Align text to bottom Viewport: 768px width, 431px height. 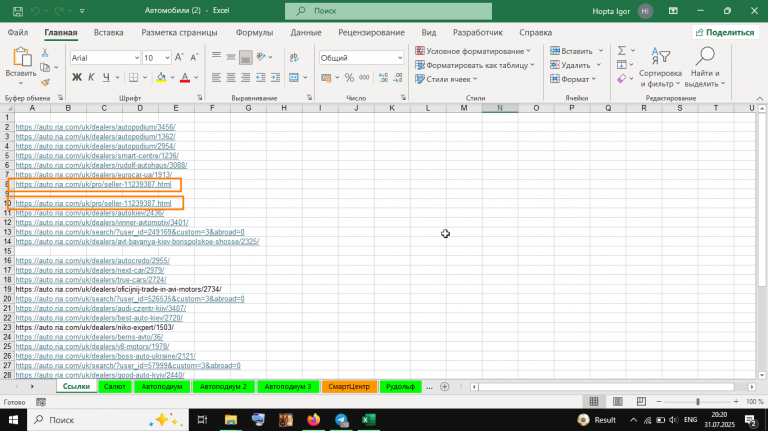tap(245, 57)
